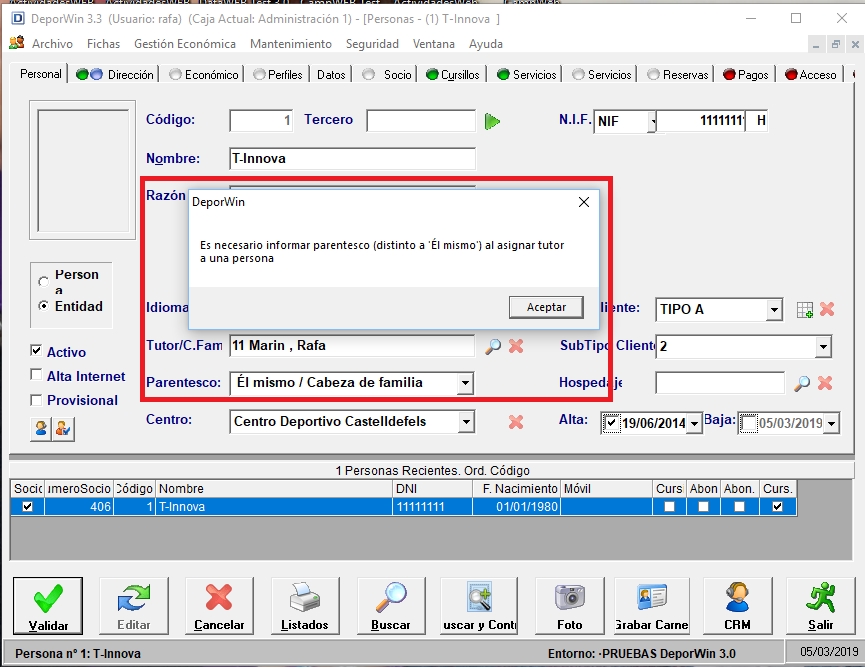Switch to the Acceso tab

(811, 75)
